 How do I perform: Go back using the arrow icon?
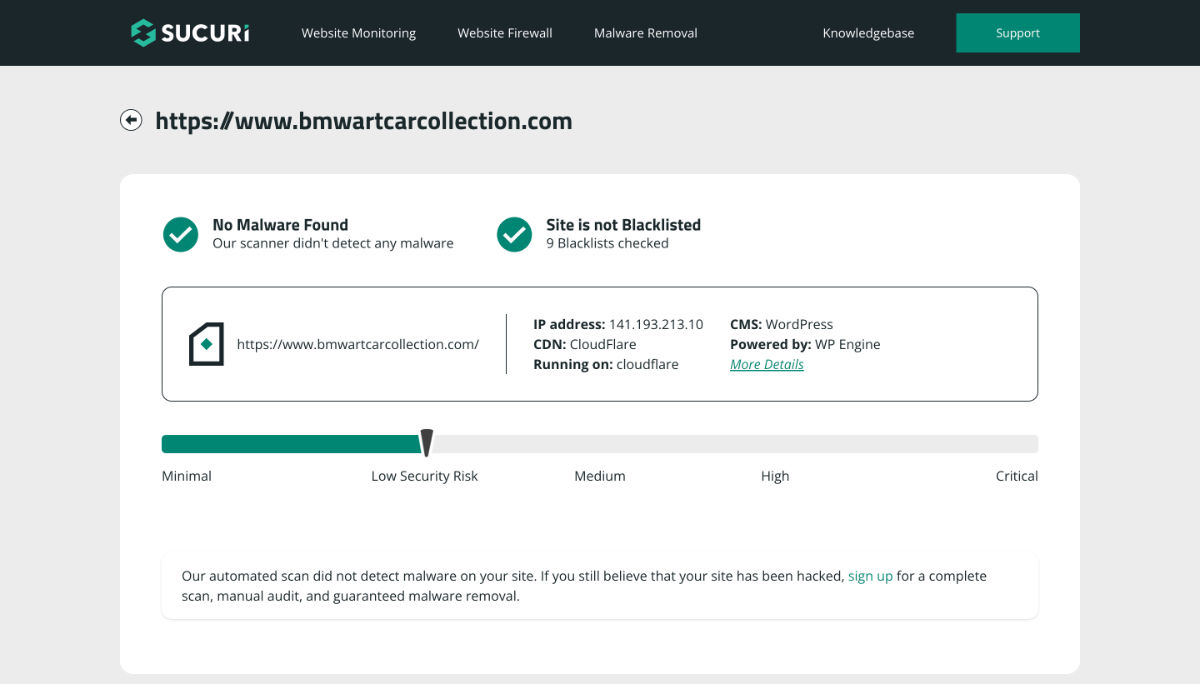click(x=131, y=120)
